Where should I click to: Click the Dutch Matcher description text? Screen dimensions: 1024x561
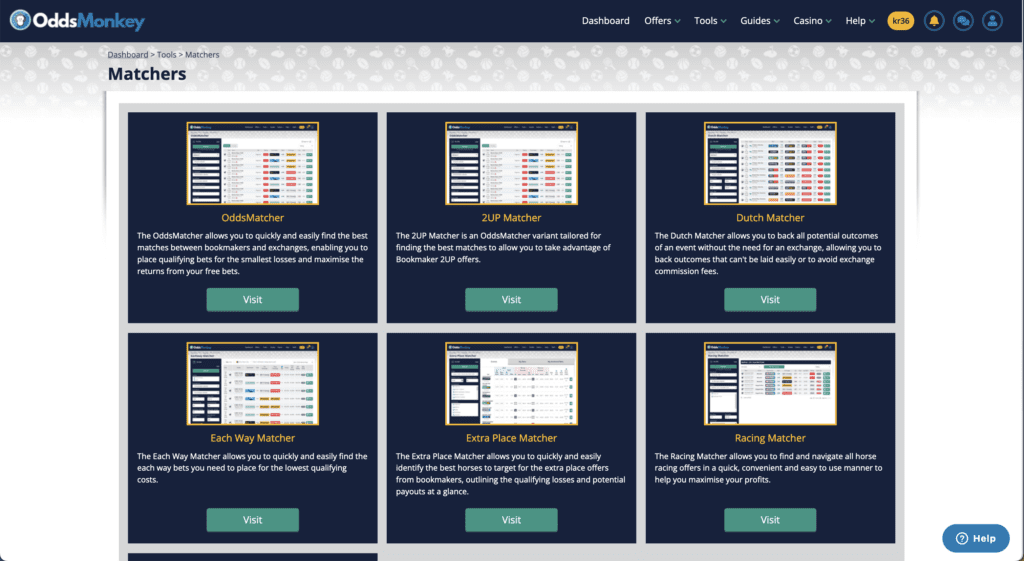tap(770, 253)
